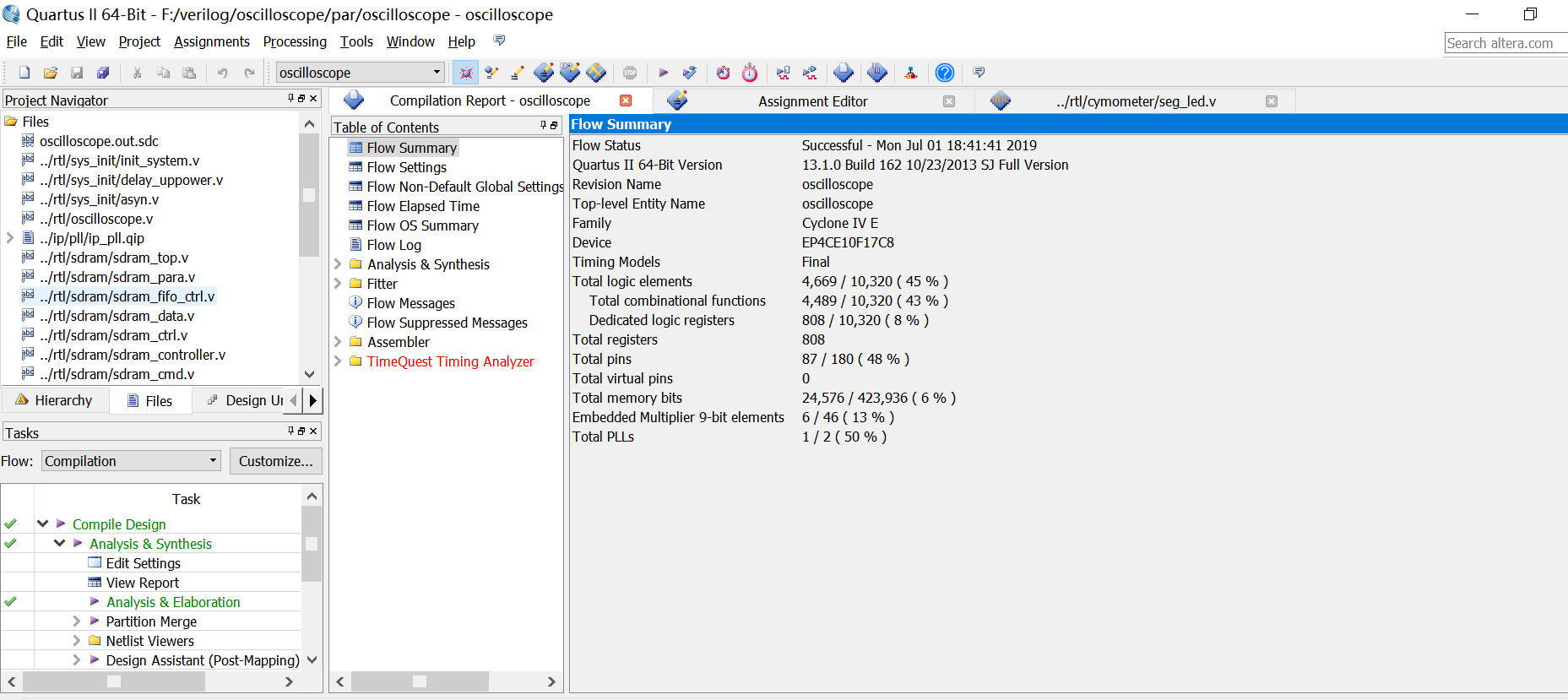The width and height of the screenshot is (1568, 700).
Task: Click the Cut scissors icon
Action: click(x=137, y=73)
